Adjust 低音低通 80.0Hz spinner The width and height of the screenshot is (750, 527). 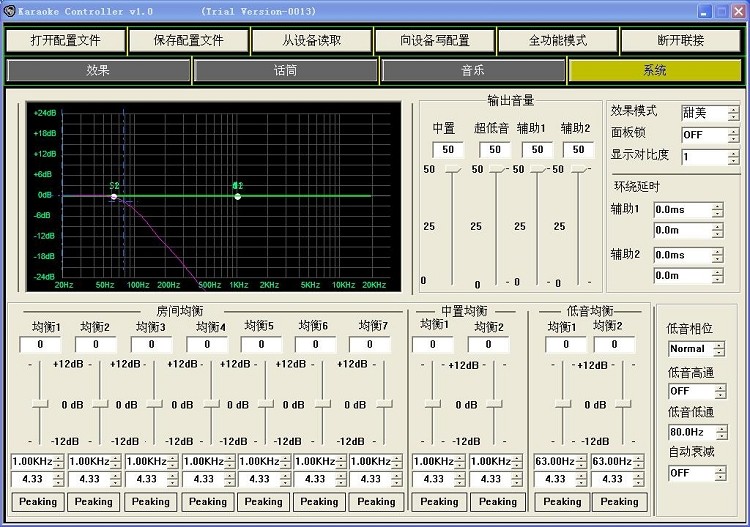(x=698, y=432)
